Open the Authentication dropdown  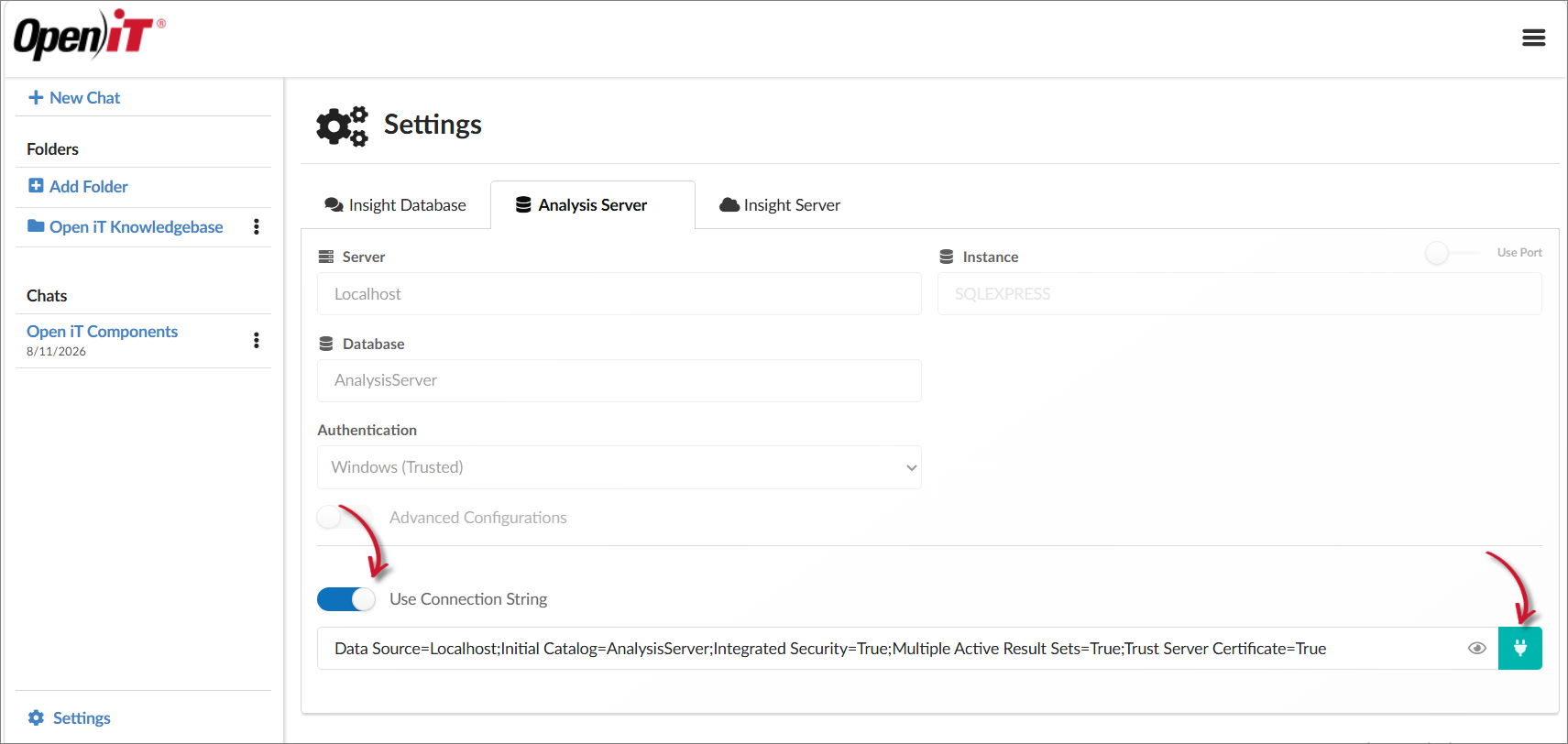coord(620,467)
